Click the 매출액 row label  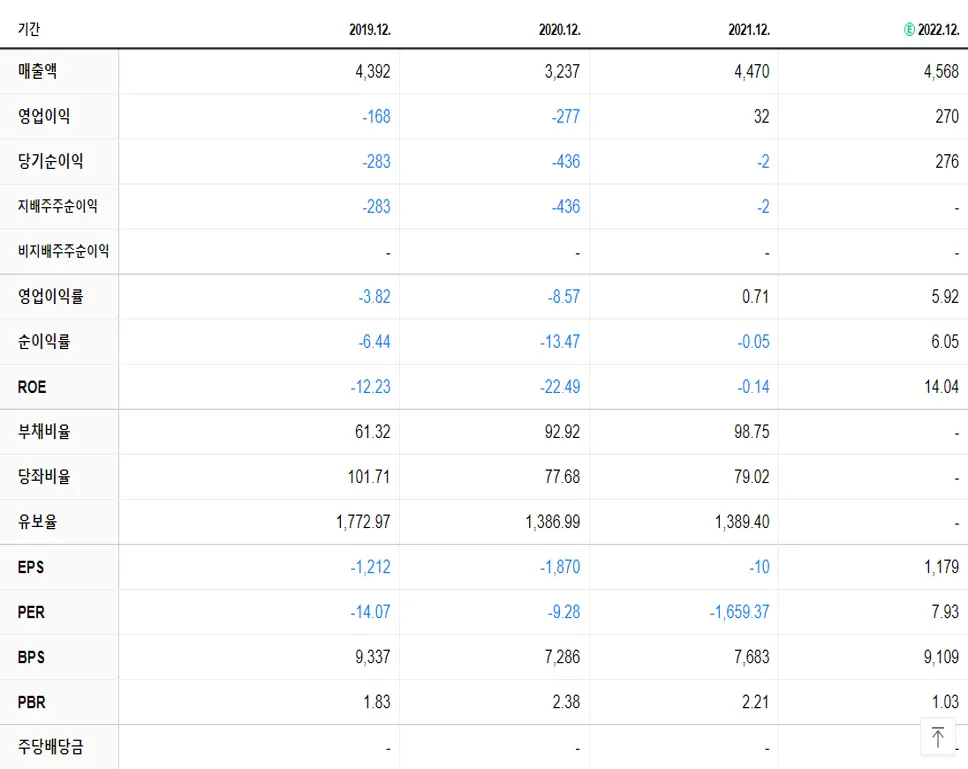pos(37,71)
